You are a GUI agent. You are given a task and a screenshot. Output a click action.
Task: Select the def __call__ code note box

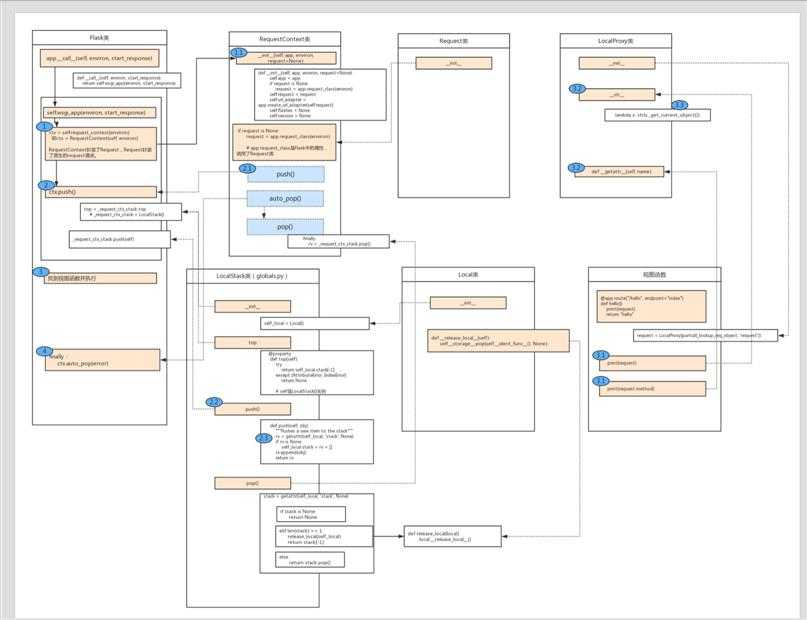pyautogui.click(x=127, y=80)
